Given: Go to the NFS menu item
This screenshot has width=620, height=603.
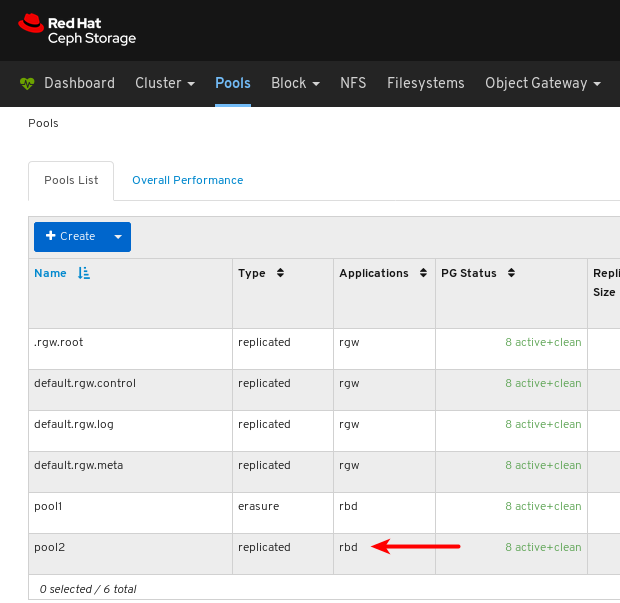Looking at the screenshot, I should [x=353, y=84].
